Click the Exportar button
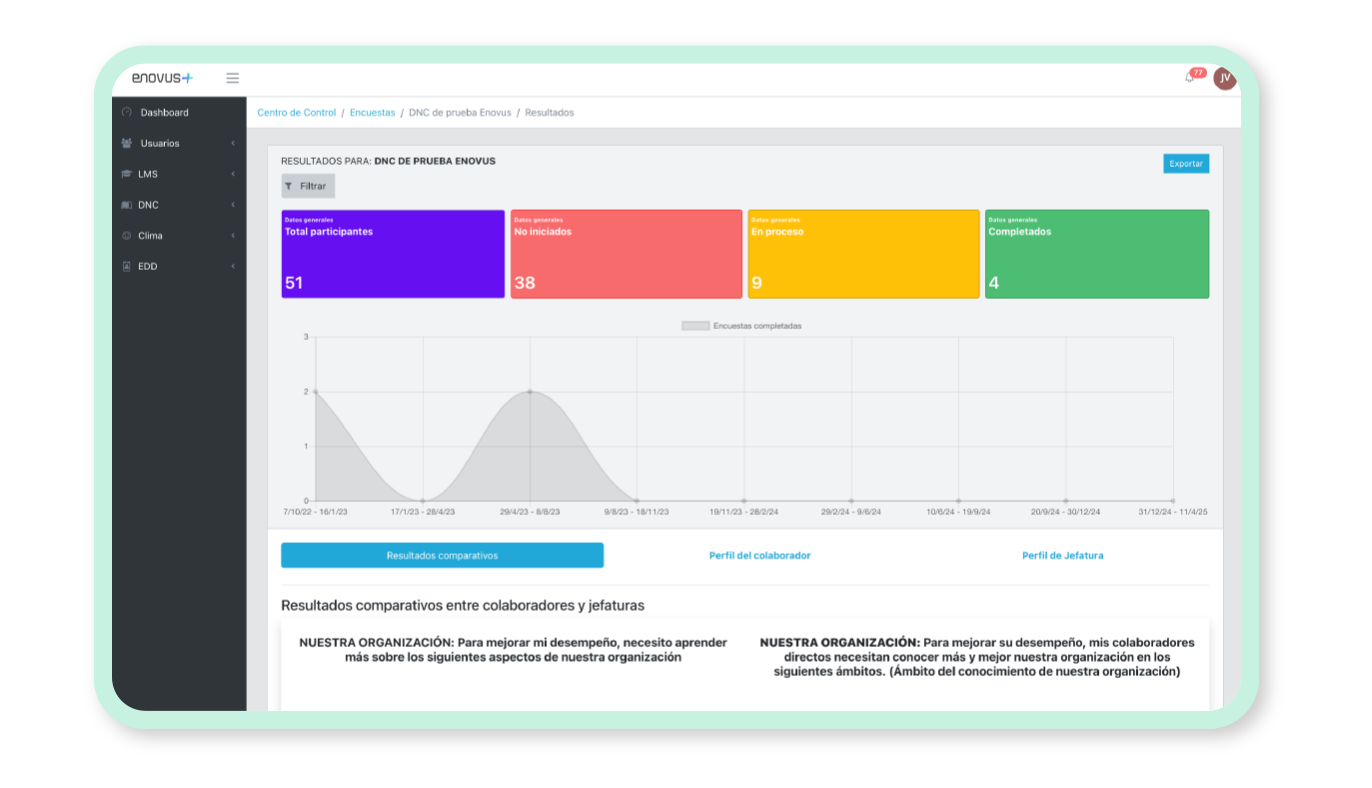This screenshot has width=1372, height=788. [1185, 164]
